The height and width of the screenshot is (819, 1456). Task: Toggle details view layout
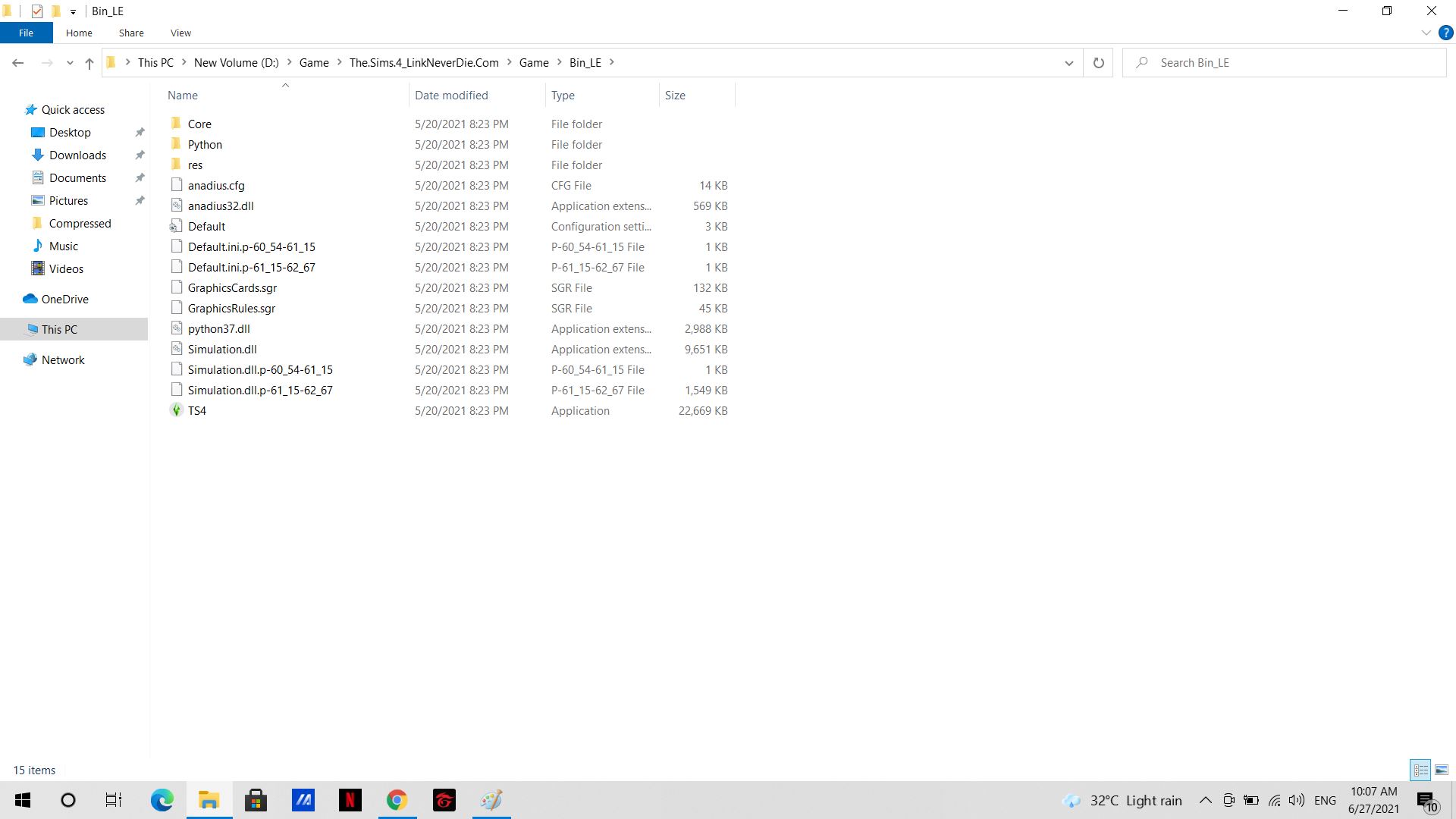click(x=1421, y=769)
